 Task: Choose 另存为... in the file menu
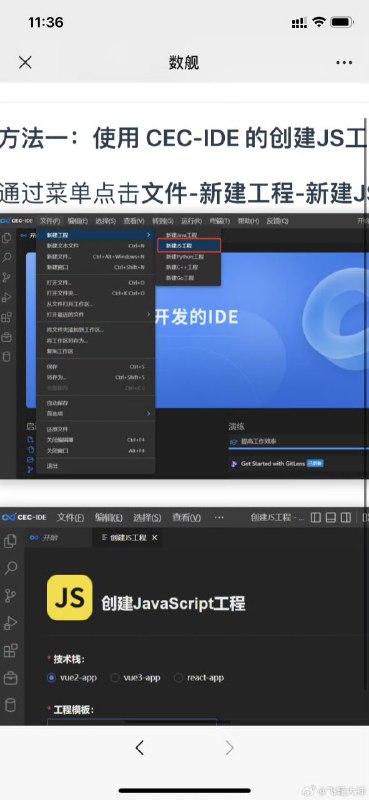tap(95, 377)
